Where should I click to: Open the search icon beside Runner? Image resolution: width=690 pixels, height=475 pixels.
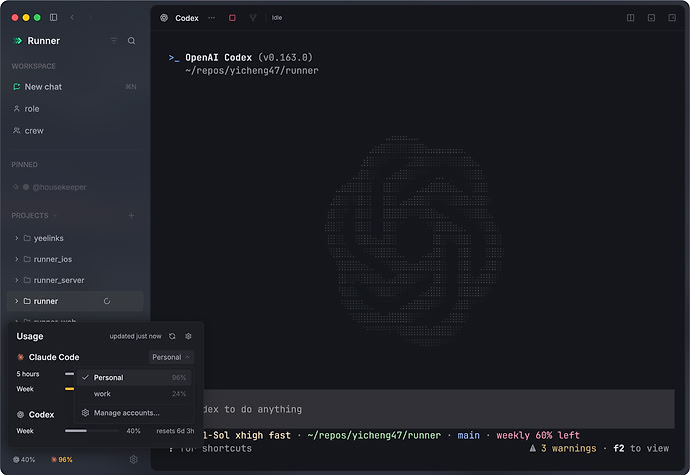point(131,41)
